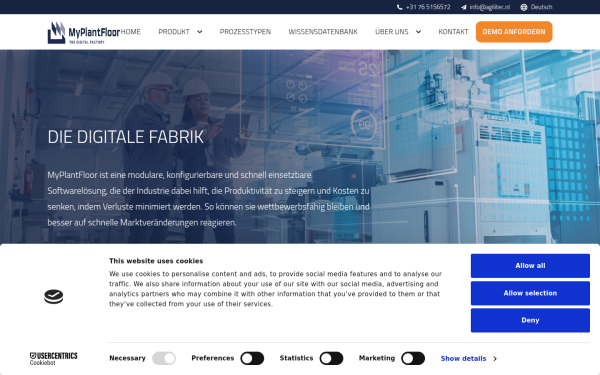Click the MyPlantFloor logo
This screenshot has width=600, height=375.
pyautogui.click(x=84, y=33)
